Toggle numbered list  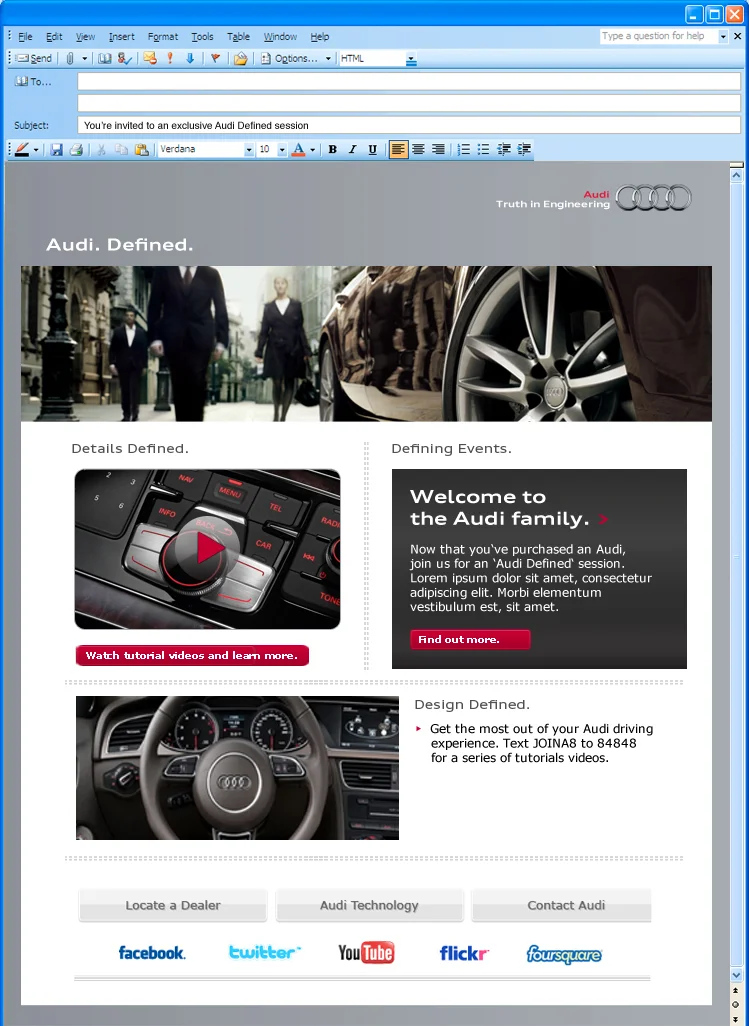(463, 149)
